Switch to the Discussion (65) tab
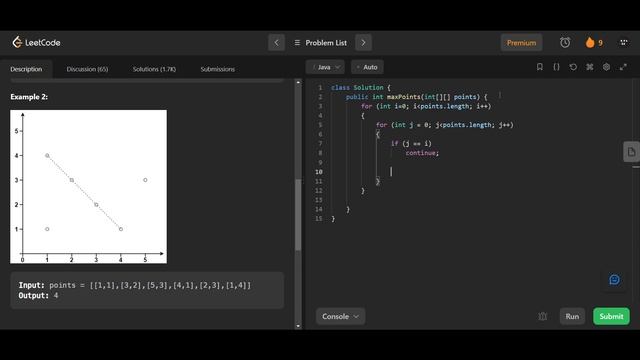The image size is (640, 360). (x=87, y=69)
